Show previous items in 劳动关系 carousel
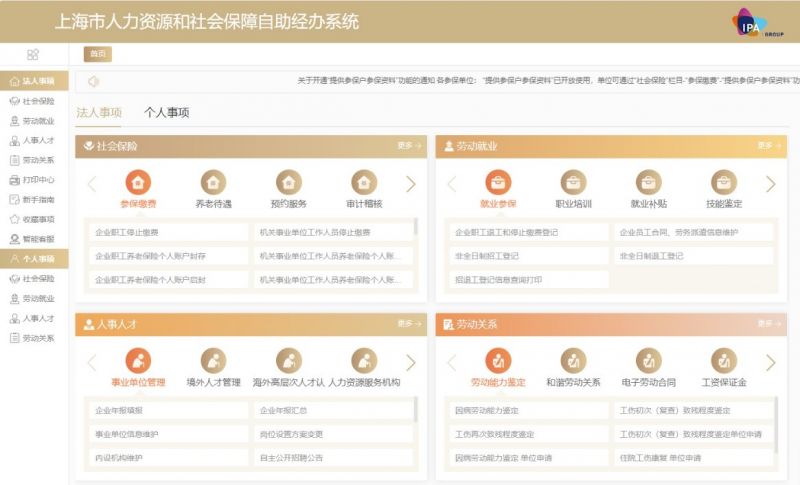Viewport: 800px width, 485px height. coord(452,363)
